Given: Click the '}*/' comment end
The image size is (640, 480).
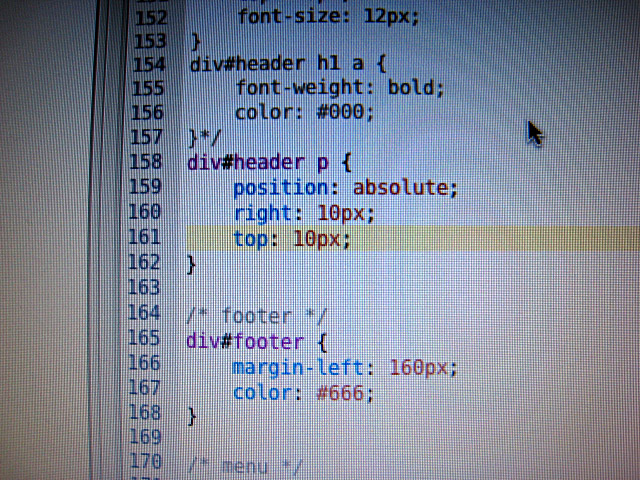Looking at the screenshot, I should [x=205, y=138].
